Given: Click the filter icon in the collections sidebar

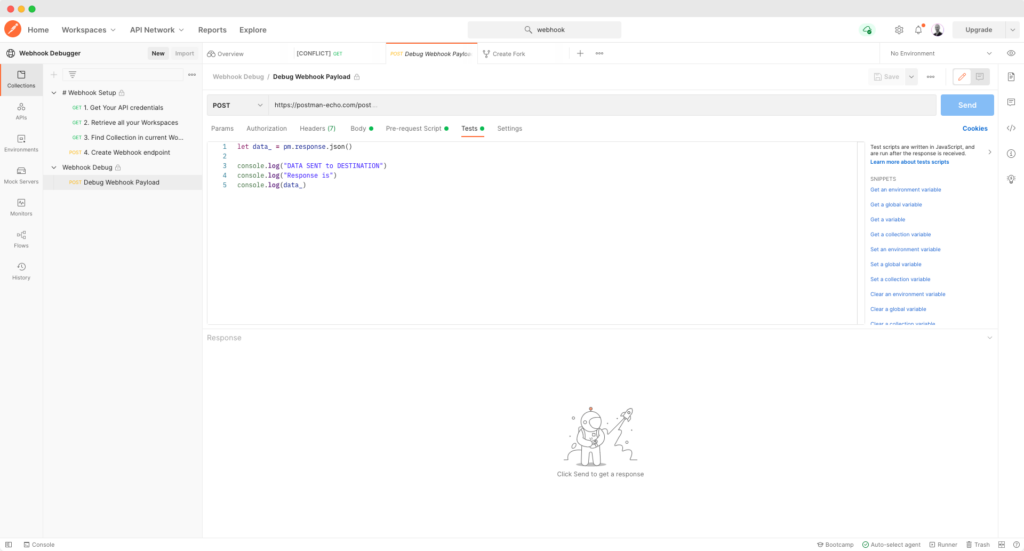Looking at the screenshot, I should pyautogui.click(x=72, y=74).
